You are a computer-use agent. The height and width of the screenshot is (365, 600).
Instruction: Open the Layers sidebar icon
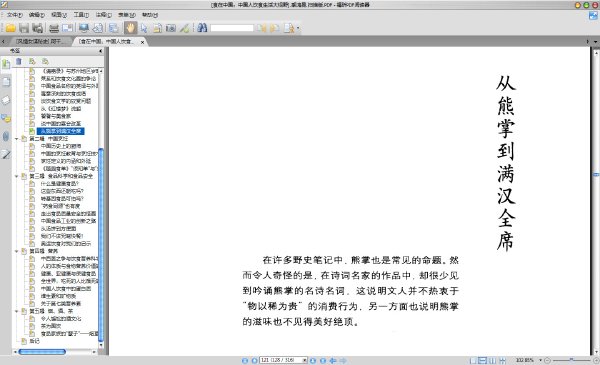[x=6, y=100]
